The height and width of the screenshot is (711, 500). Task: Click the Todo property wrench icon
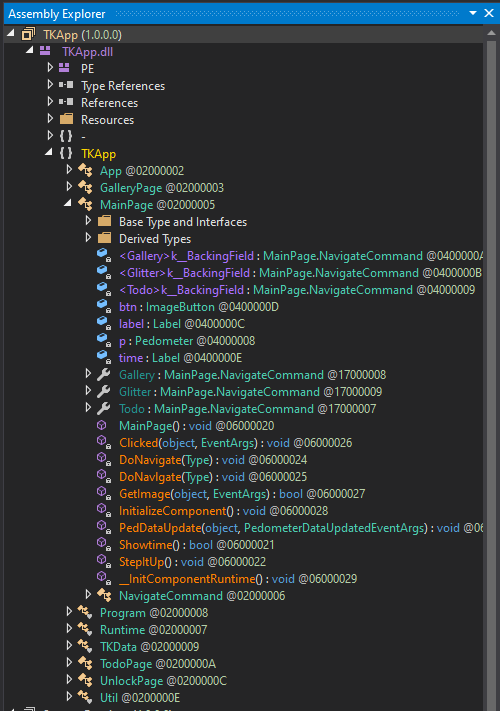tap(104, 408)
